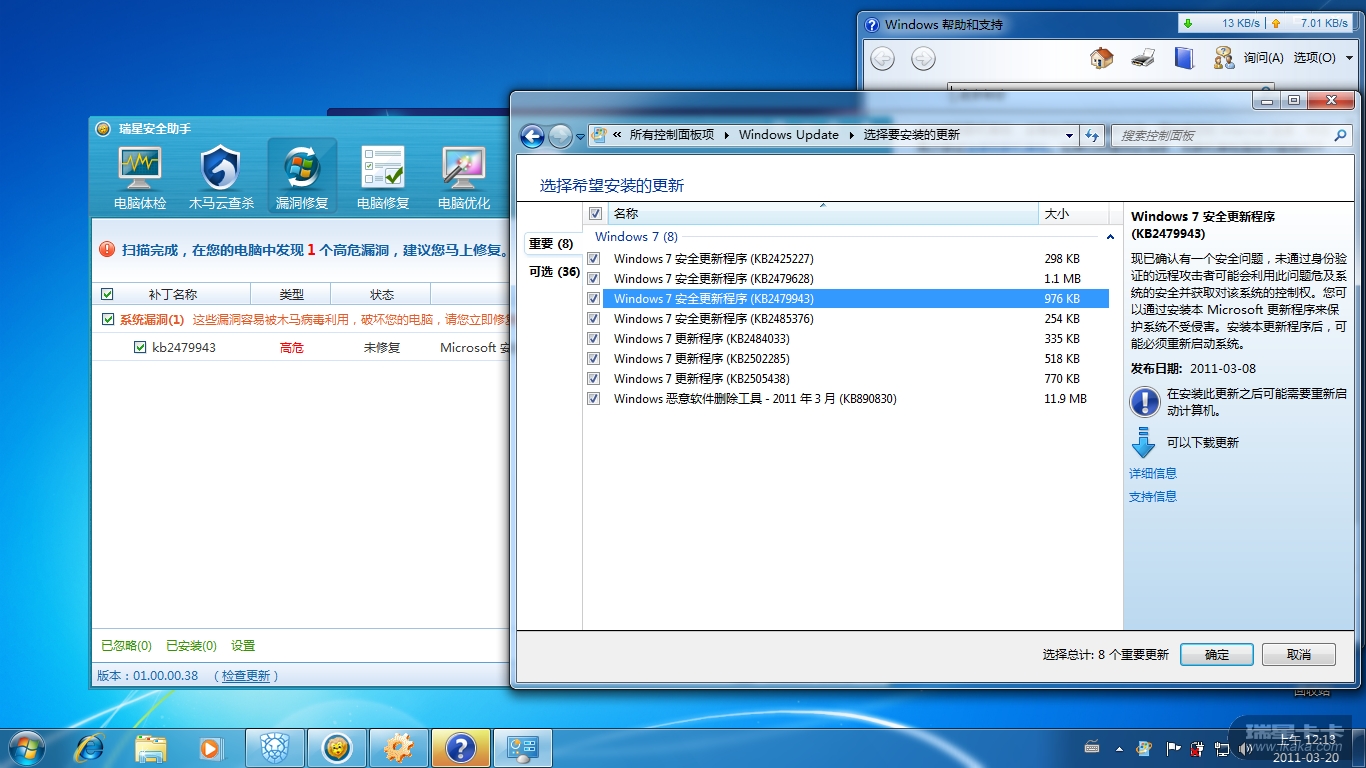Sort updates by the 大小 column header
Screen dimensions: 1366x768
[1073, 214]
